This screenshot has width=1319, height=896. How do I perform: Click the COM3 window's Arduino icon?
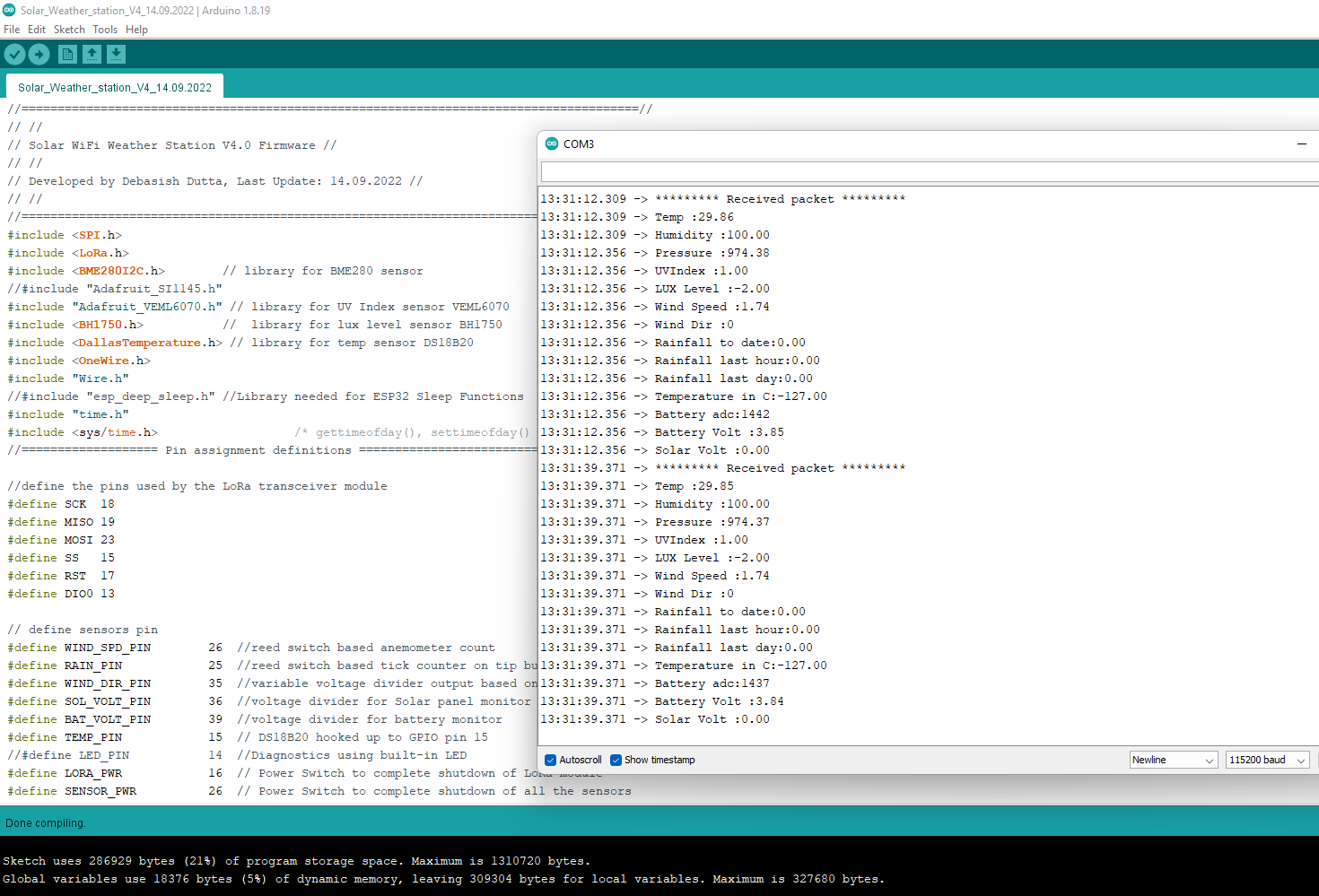[x=552, y=144]
